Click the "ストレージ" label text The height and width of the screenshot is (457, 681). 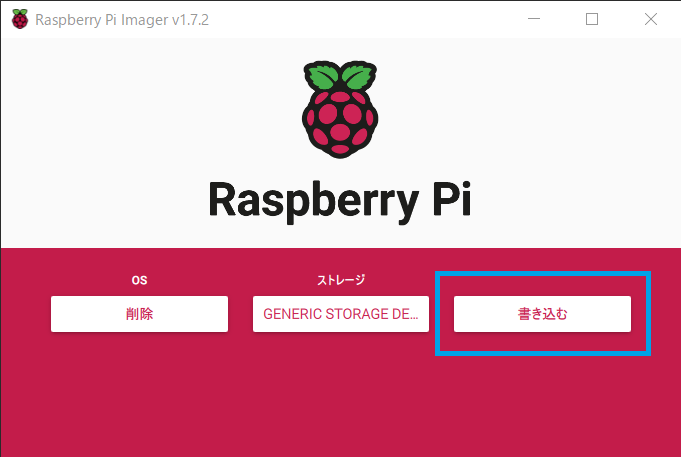pos(341,280)
